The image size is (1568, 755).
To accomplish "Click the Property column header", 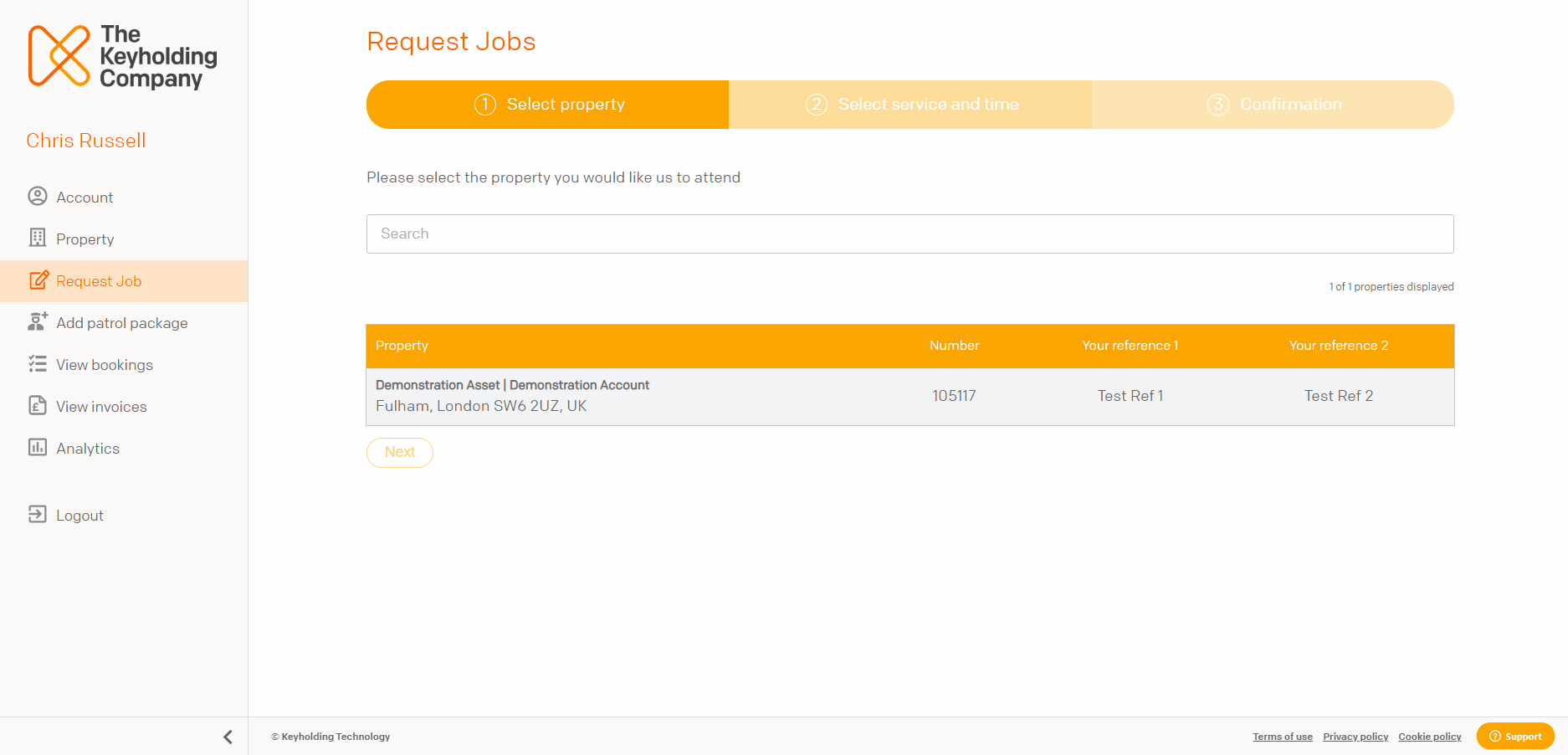I will coord(402,346).
